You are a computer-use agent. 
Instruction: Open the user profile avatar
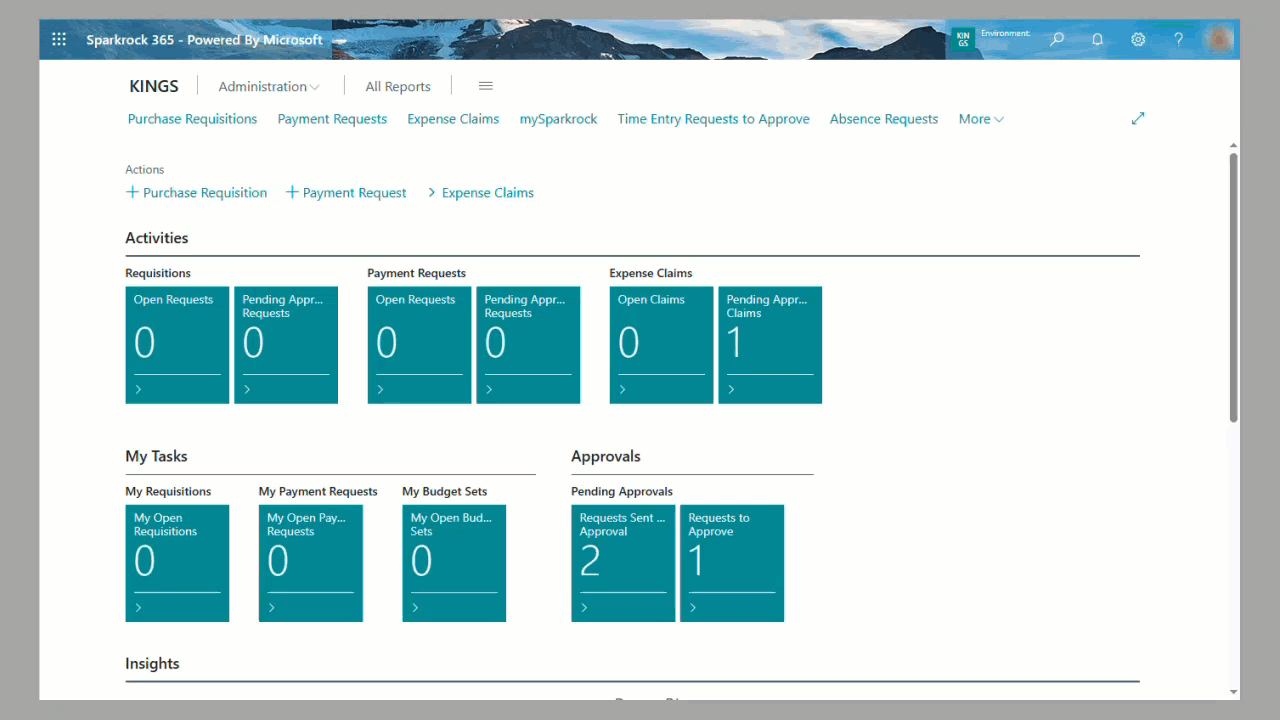coord(1218,39)
